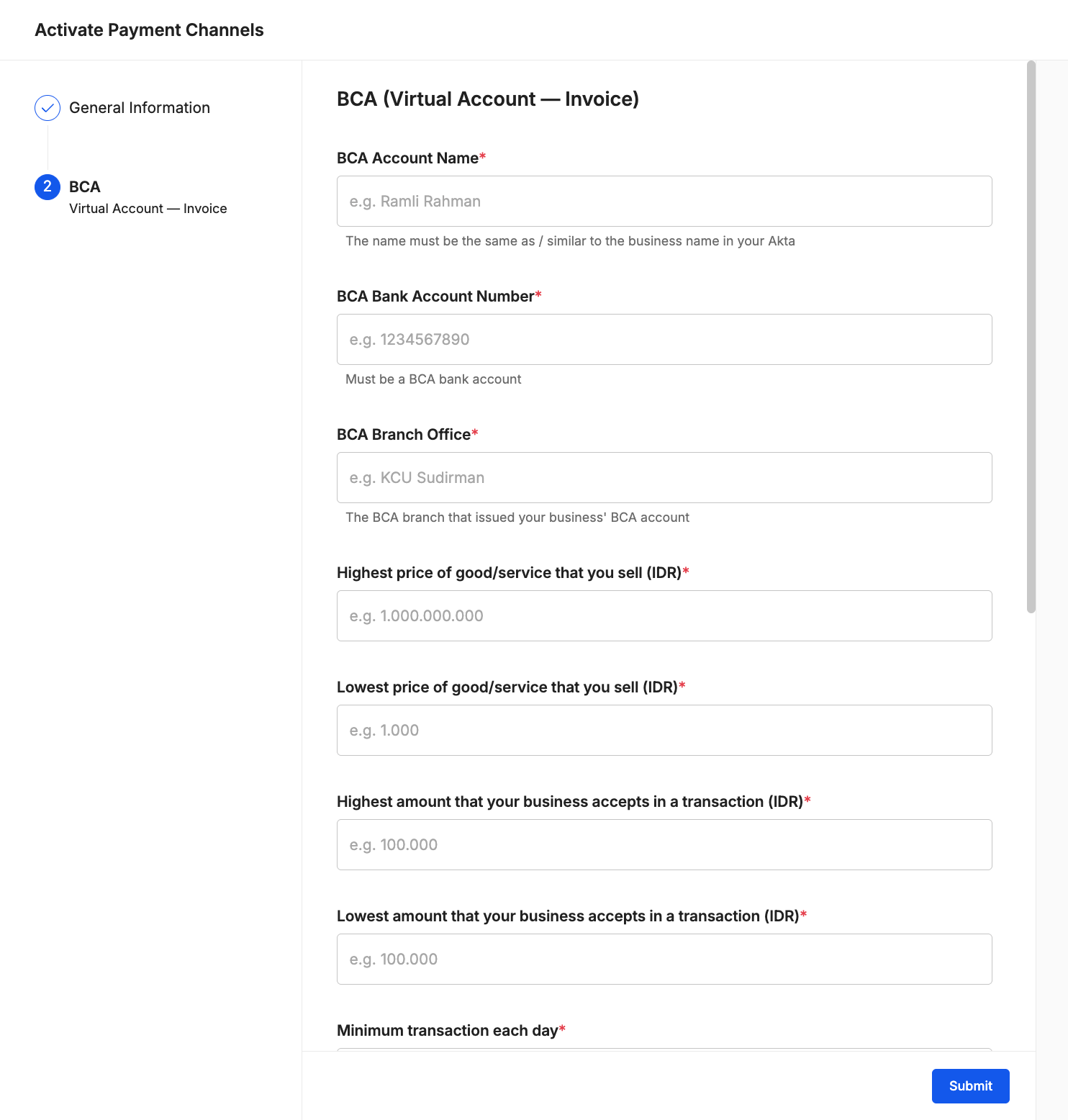Click the highest transaction amount field

click(664, 844)
